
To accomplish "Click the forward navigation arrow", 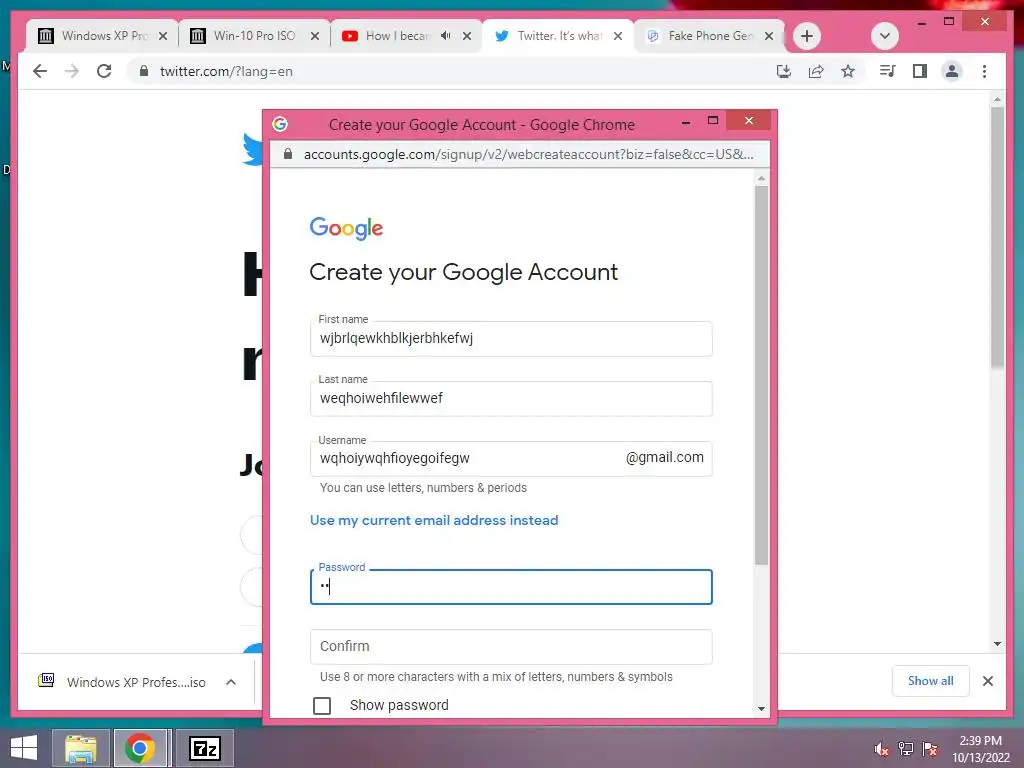I will 72,71.
